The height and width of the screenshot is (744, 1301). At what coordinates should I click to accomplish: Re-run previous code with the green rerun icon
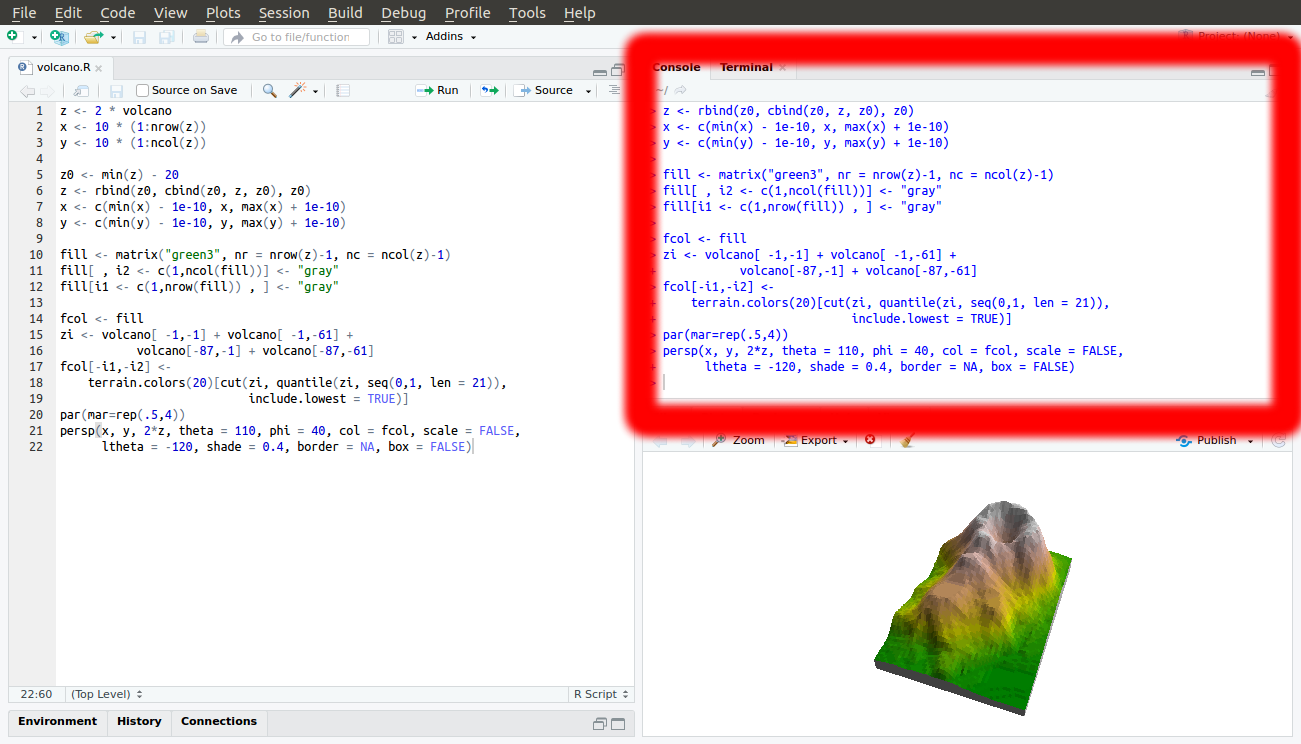coord(489,90)
